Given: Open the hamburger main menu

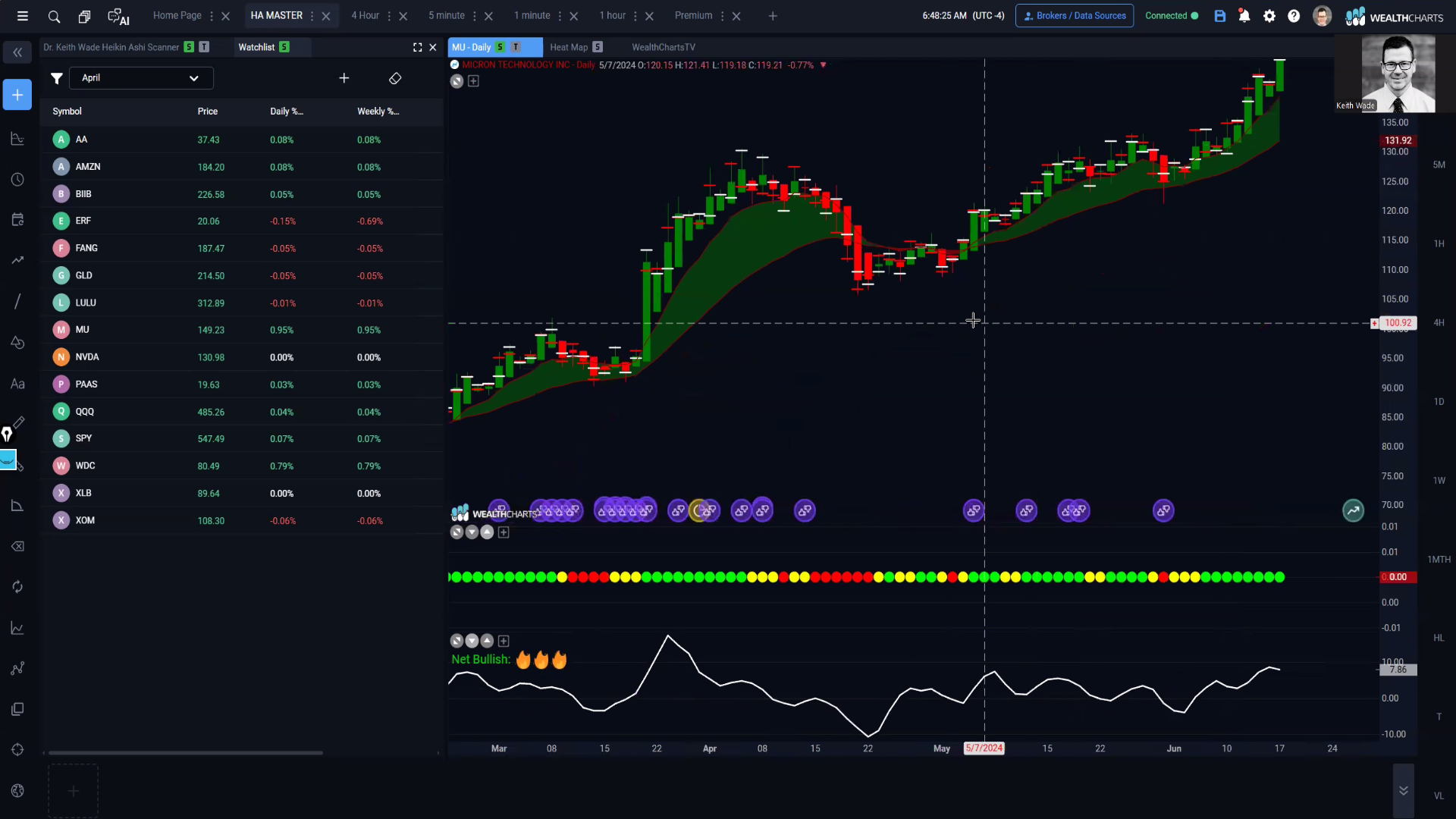Looking at the screenshot, I should point(23,16).
